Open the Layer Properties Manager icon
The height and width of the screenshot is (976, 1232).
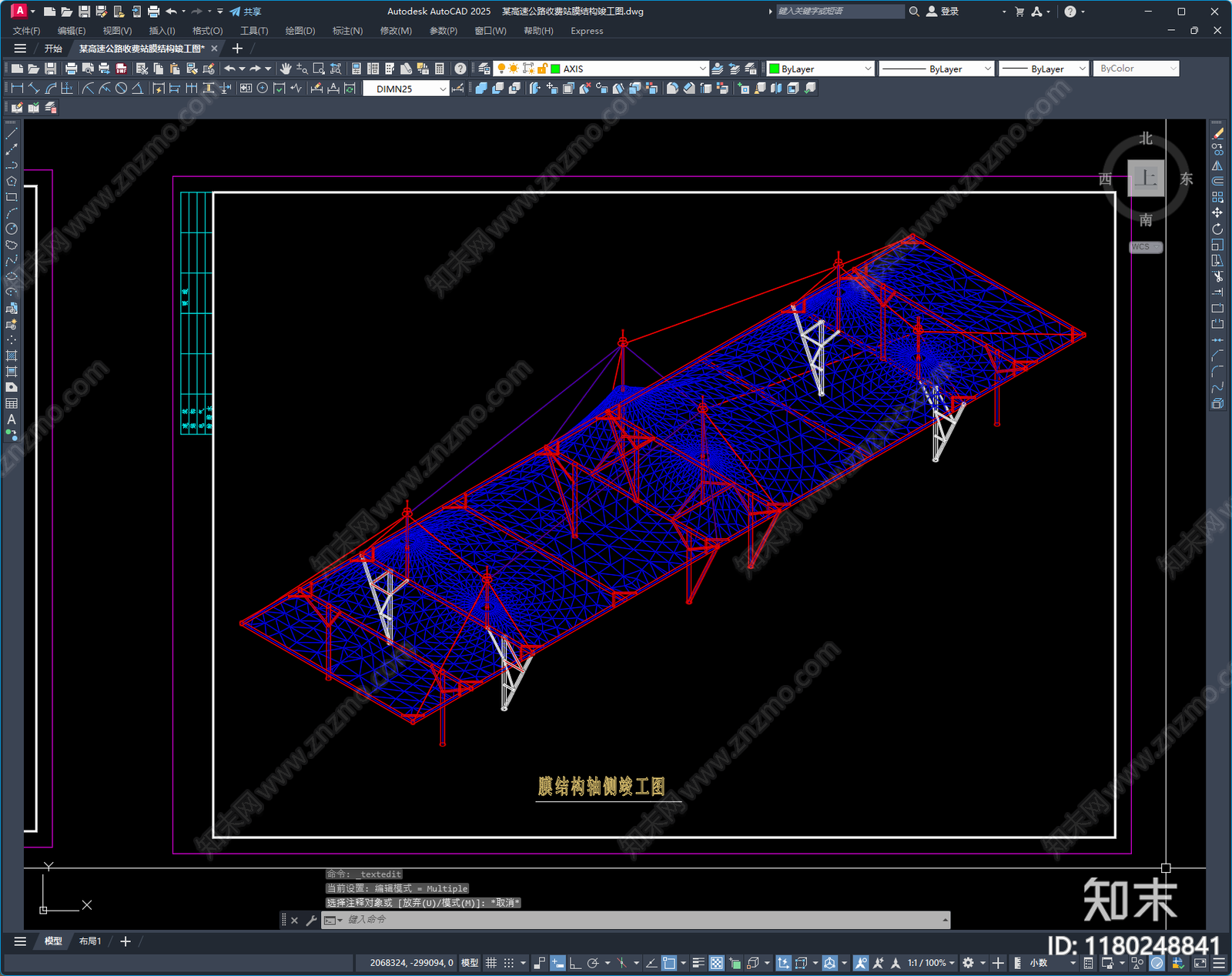[484, 69]
